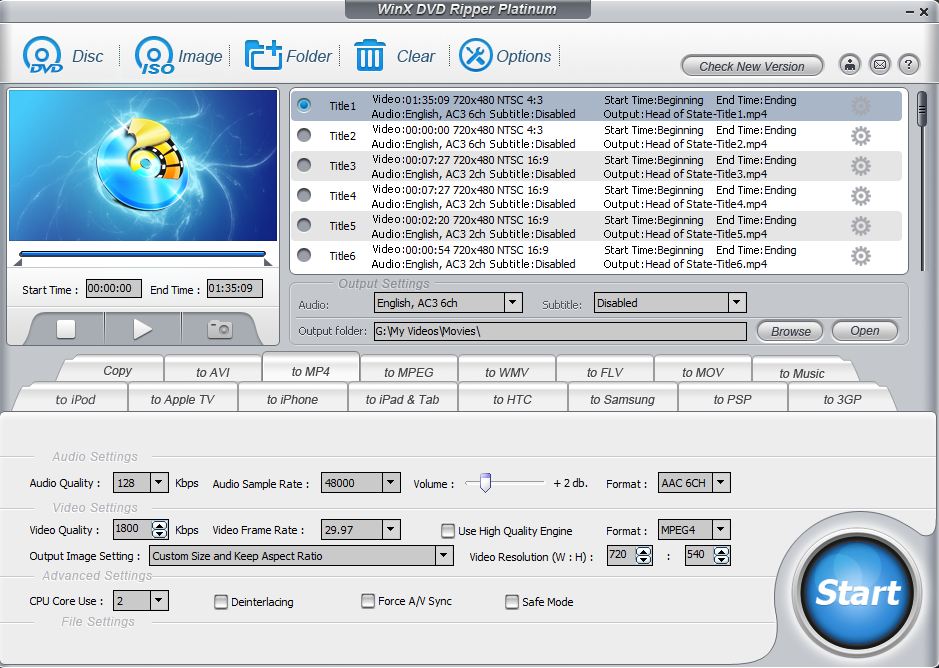Stop the preview playback

point(66,329)
